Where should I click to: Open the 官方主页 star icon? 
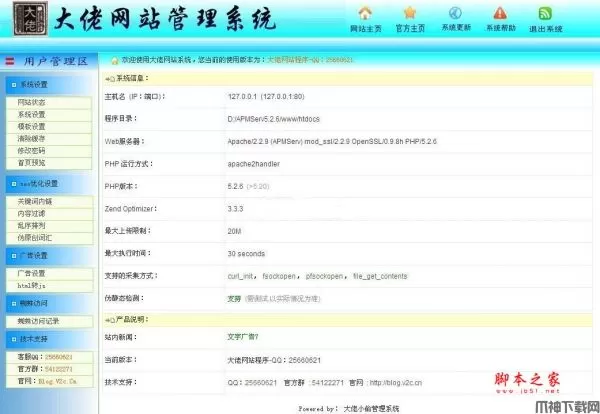410,13
